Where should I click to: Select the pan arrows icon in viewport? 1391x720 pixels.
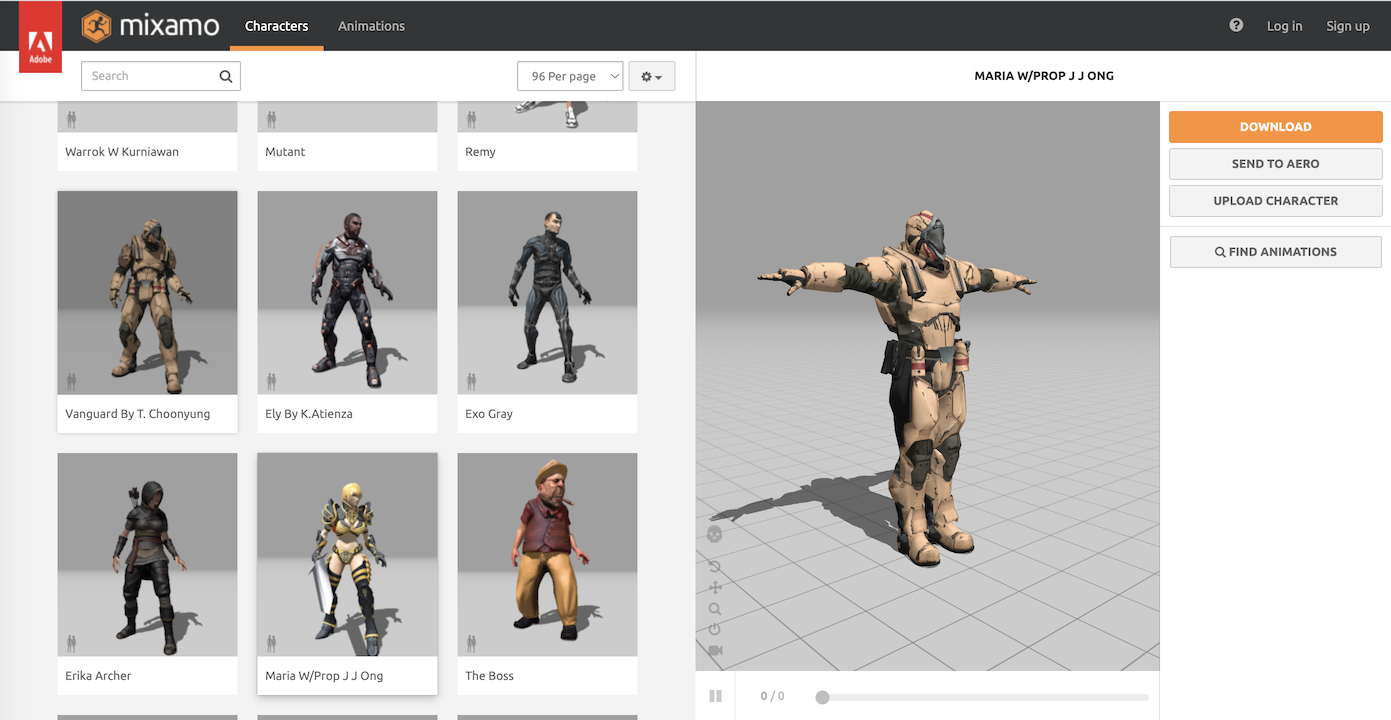tap(715, 588)
